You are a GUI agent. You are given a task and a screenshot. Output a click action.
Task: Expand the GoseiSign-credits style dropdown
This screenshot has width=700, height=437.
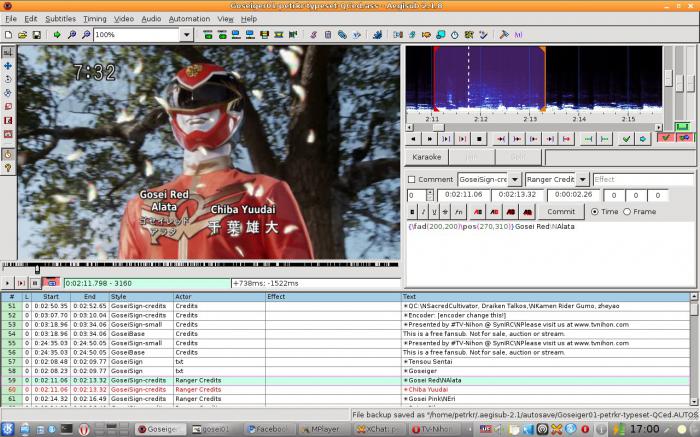click(514, 179)
